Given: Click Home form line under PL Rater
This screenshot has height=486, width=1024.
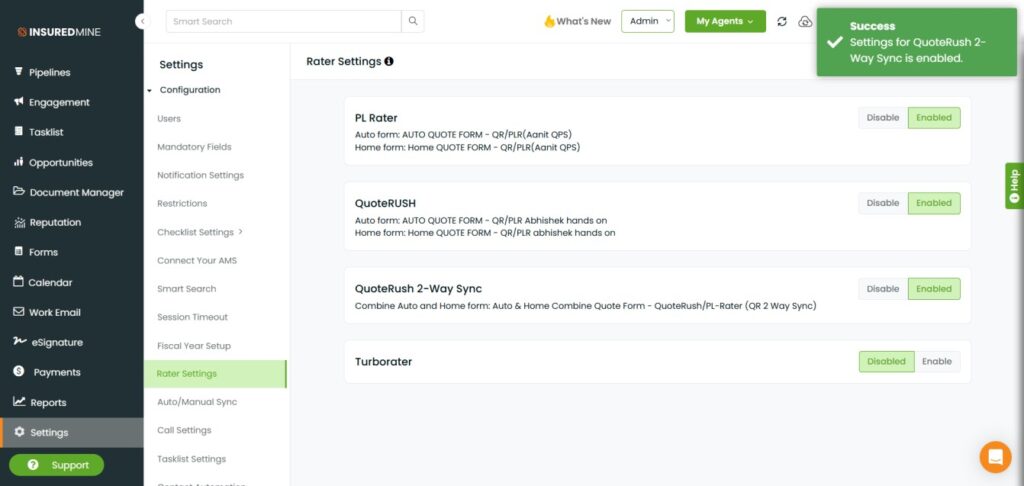Looking at the screenshot, I should pyautogui.click(x=468, y=147).
